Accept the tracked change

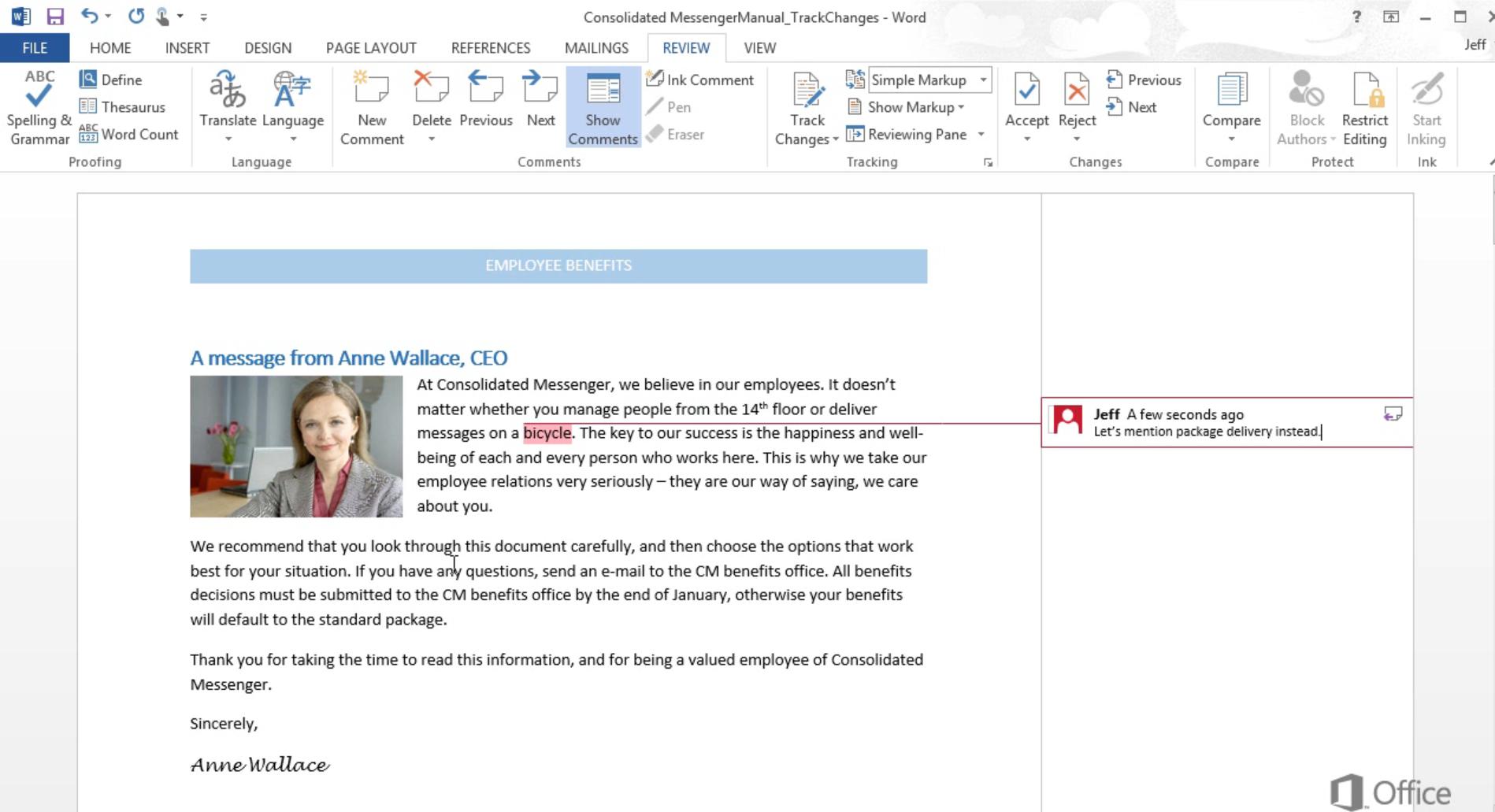coord(1026,98)
